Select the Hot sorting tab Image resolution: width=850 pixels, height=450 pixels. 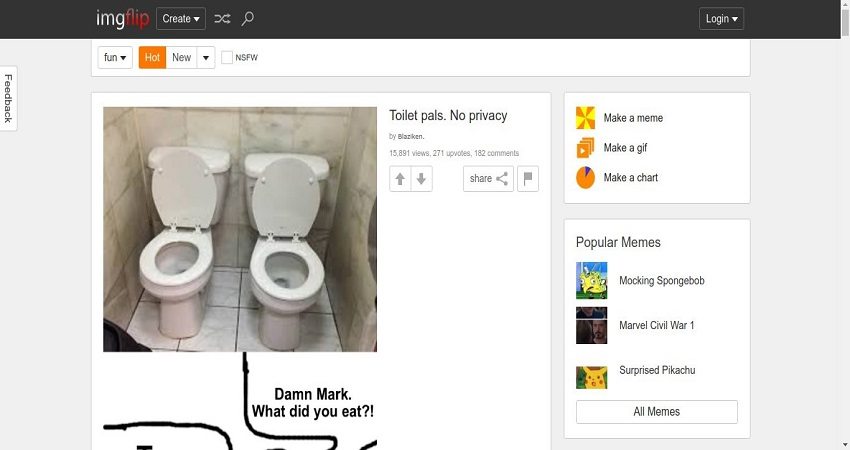pyautogui.click(x=152, y=58)
